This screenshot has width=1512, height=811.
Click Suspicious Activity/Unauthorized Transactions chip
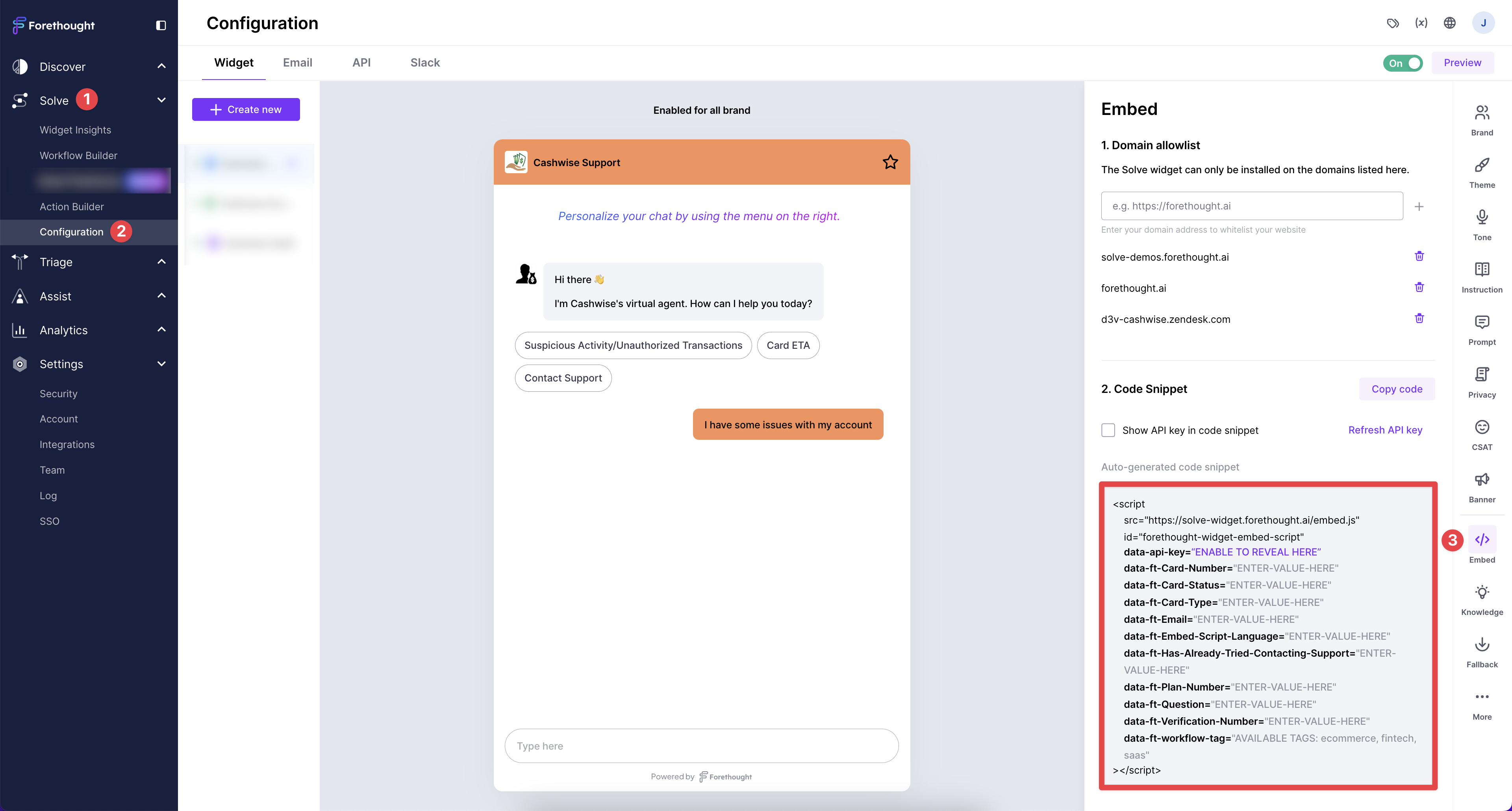coord(633,345)
